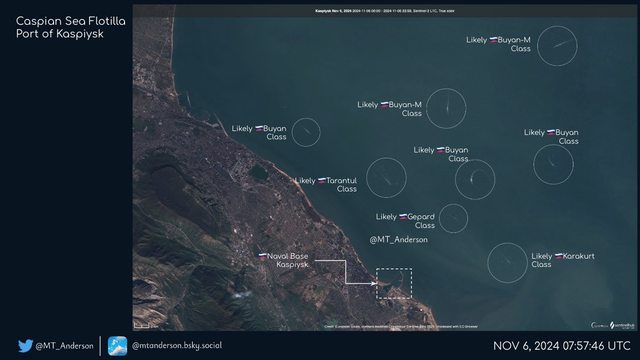Click the map scale bar
The image size is (640, 360).
(x=142, y=326)
